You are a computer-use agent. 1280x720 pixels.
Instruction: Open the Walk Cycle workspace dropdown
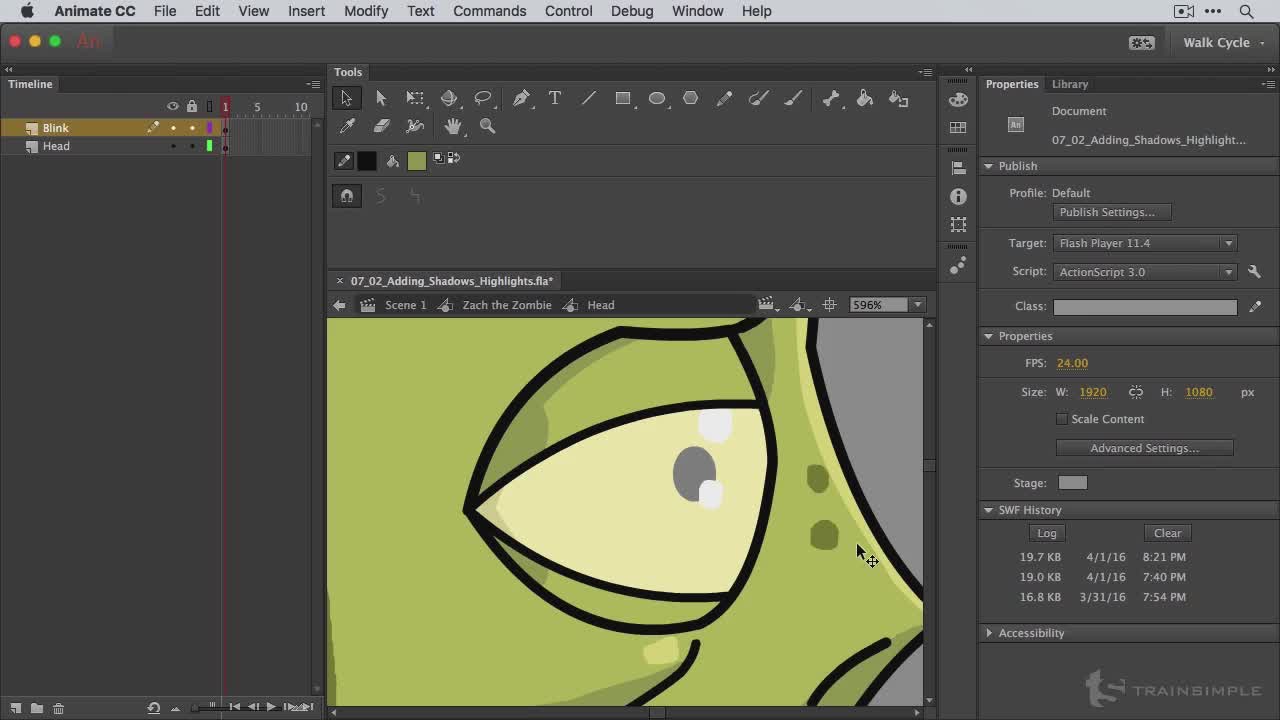(x=1223, y=42)
